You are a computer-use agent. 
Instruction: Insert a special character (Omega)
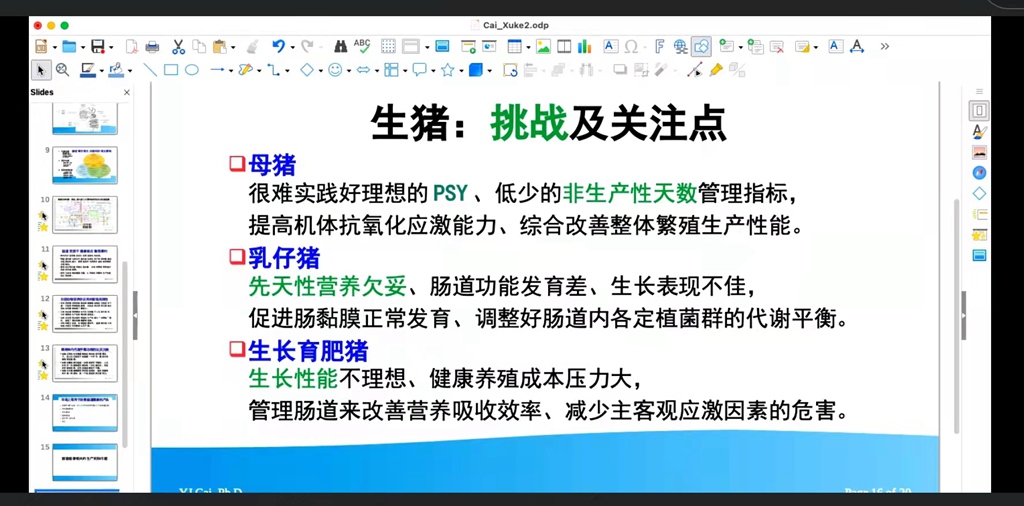(x=631, y=46)
